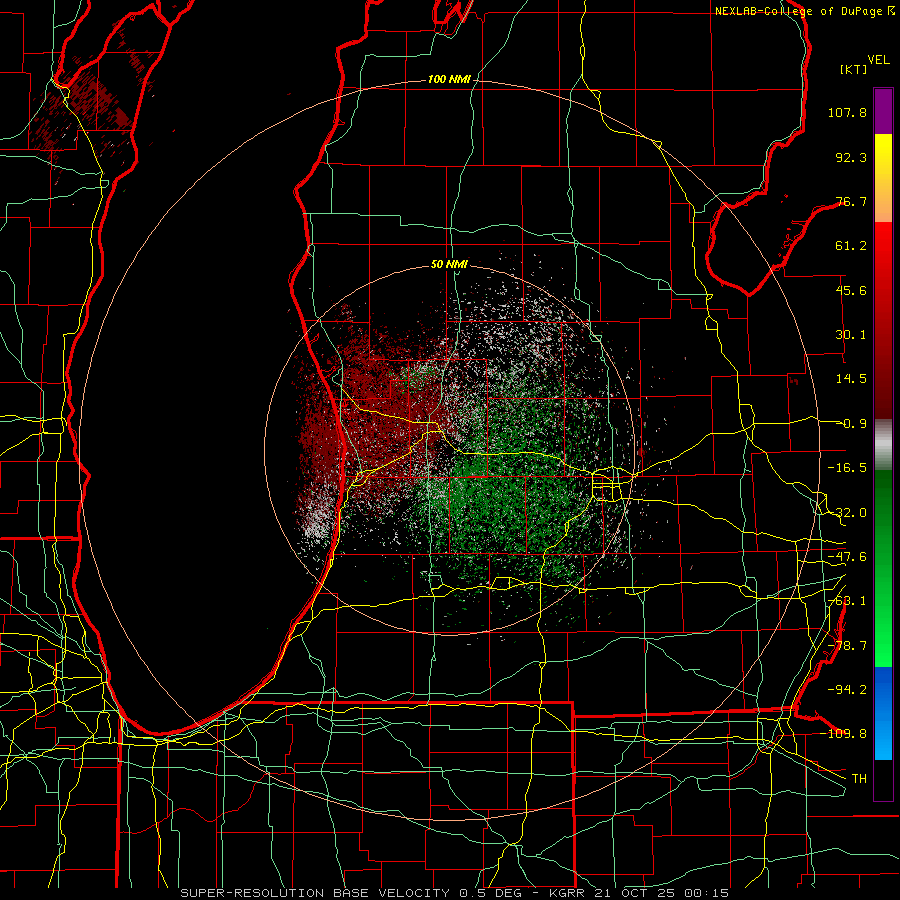Viewport: 900px width, 900px height.
Task: Click the -78.7 scale value
Action: pos(847,646)
